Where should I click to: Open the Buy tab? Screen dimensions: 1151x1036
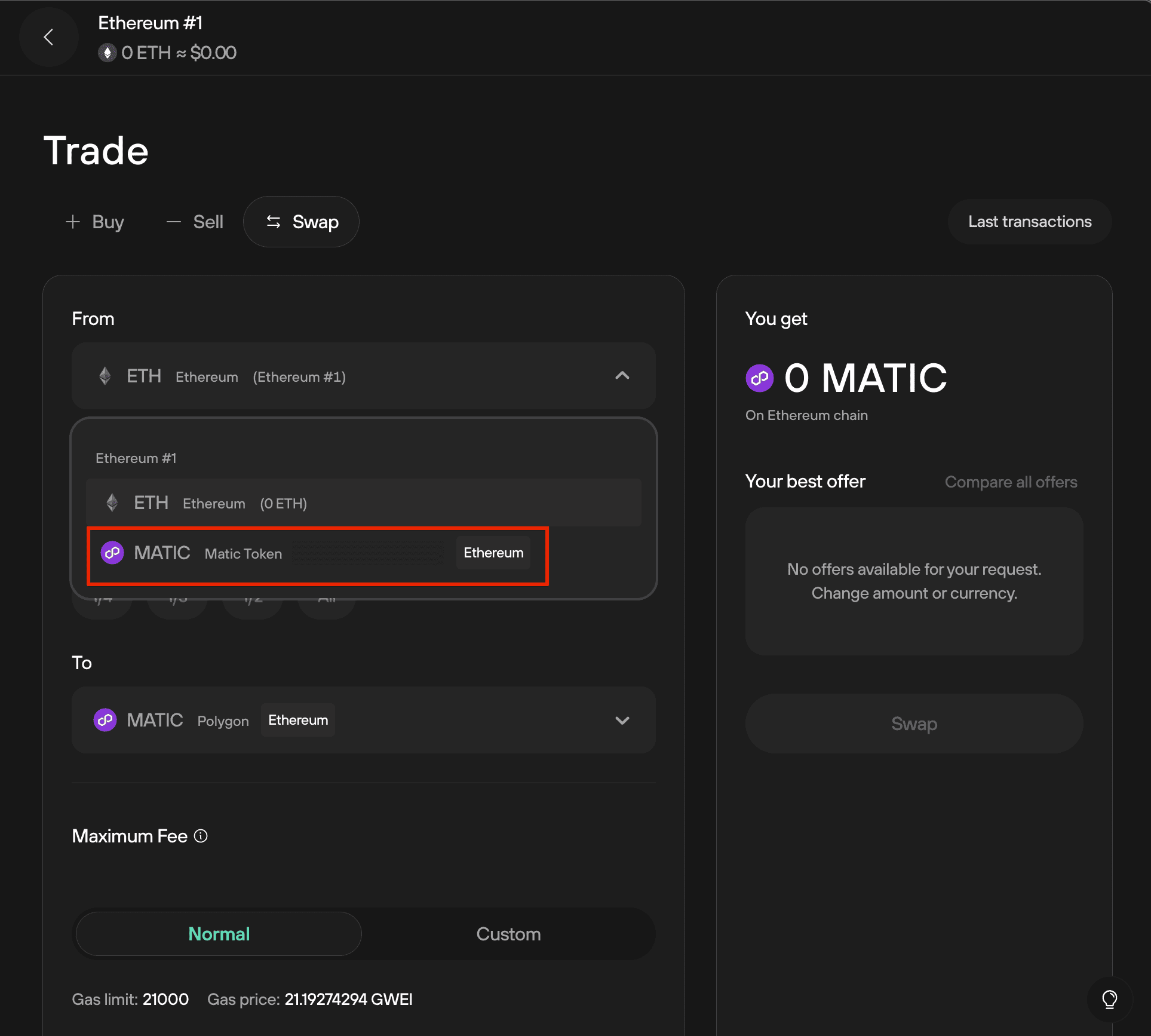coord(95,222)
